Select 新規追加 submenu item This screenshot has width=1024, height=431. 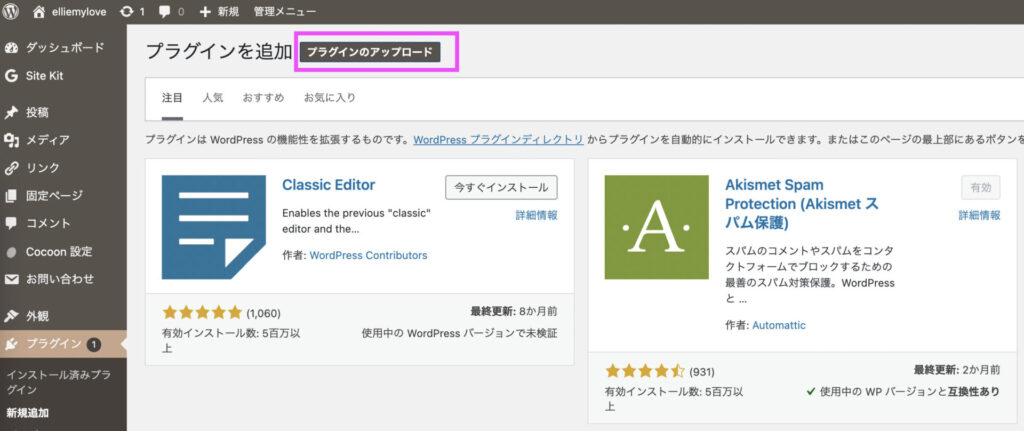tap(27, 413)
